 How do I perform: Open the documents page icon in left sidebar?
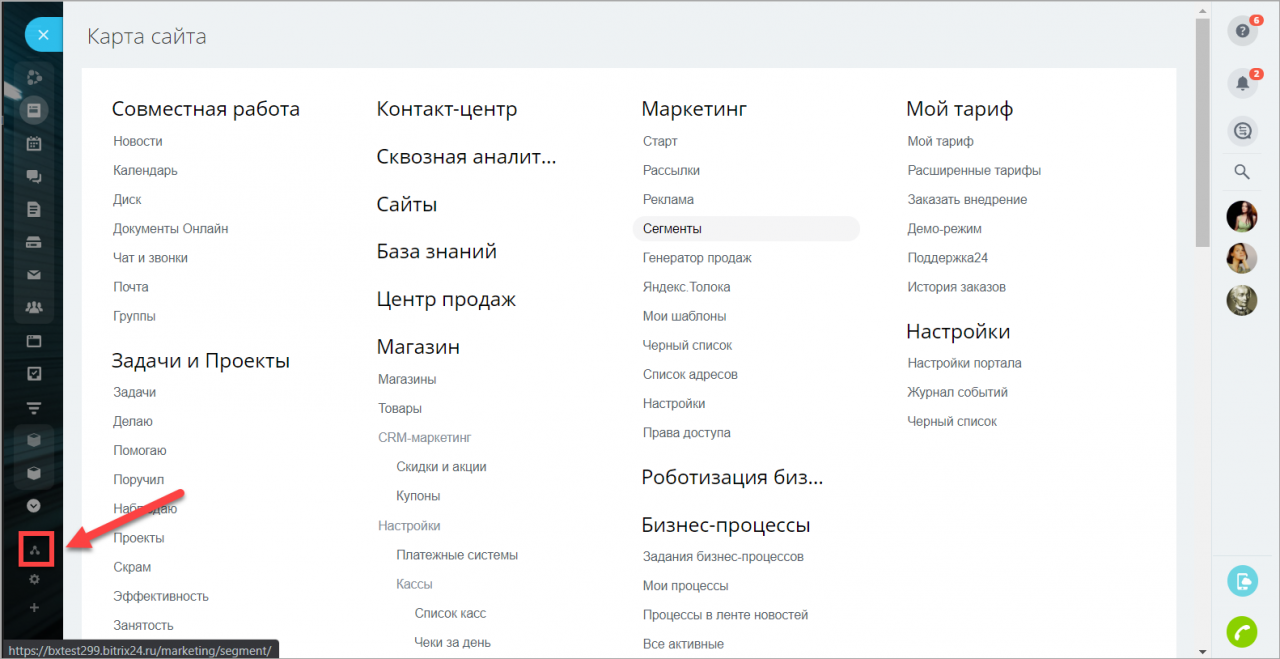pos(34,209)
